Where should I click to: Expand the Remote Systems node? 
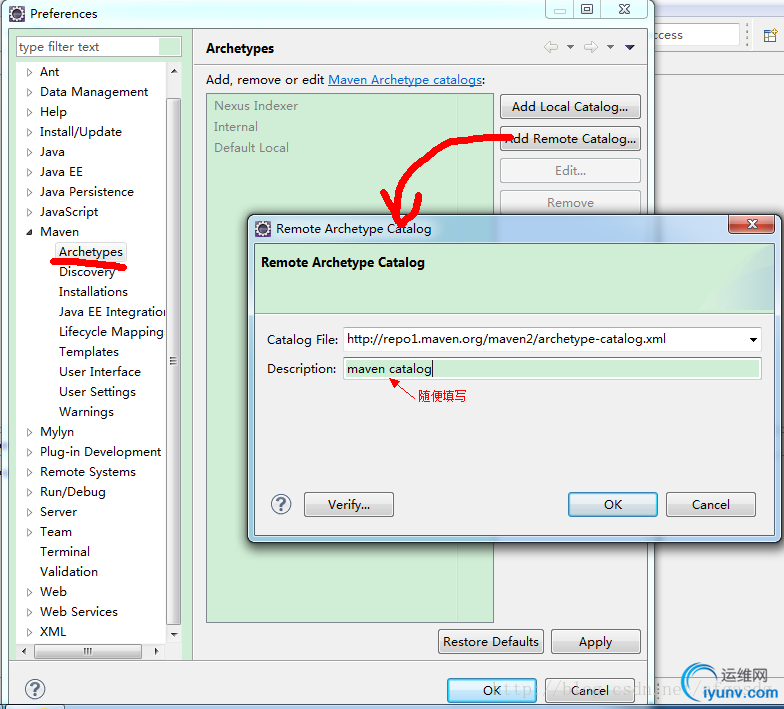[30, 472]
